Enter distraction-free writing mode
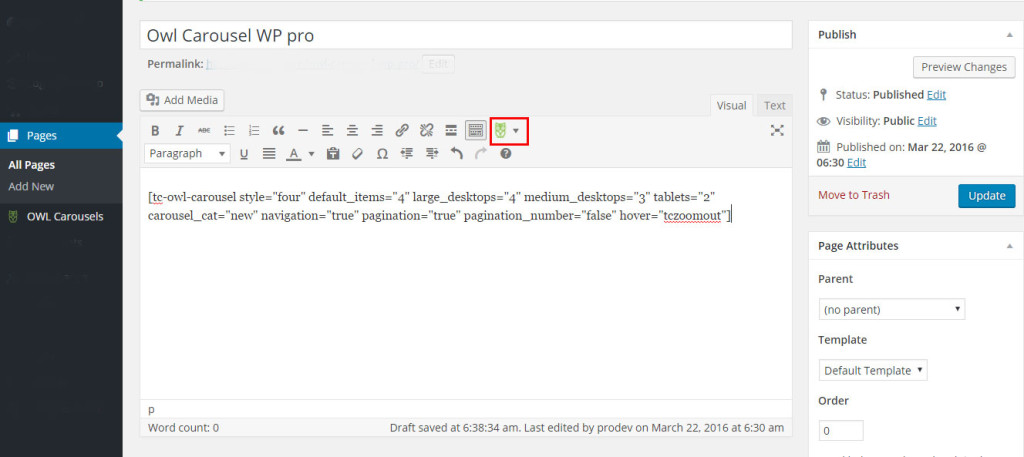 point(776,131)
